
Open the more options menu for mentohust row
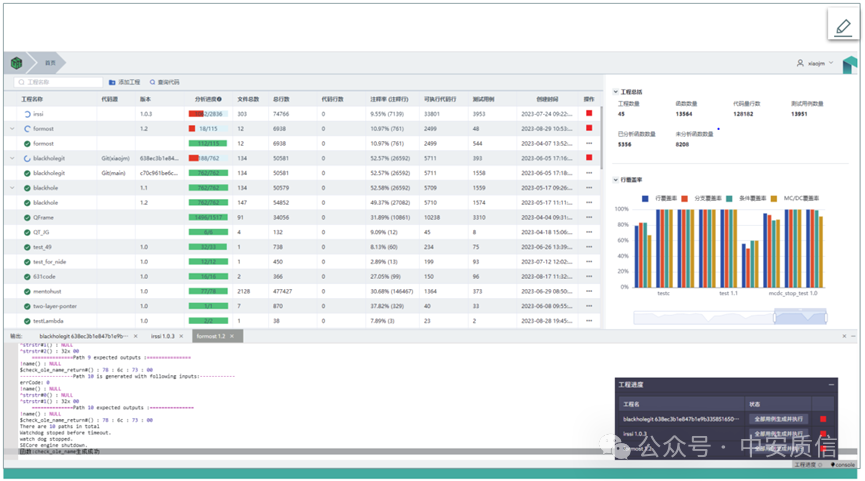[589, 291]
